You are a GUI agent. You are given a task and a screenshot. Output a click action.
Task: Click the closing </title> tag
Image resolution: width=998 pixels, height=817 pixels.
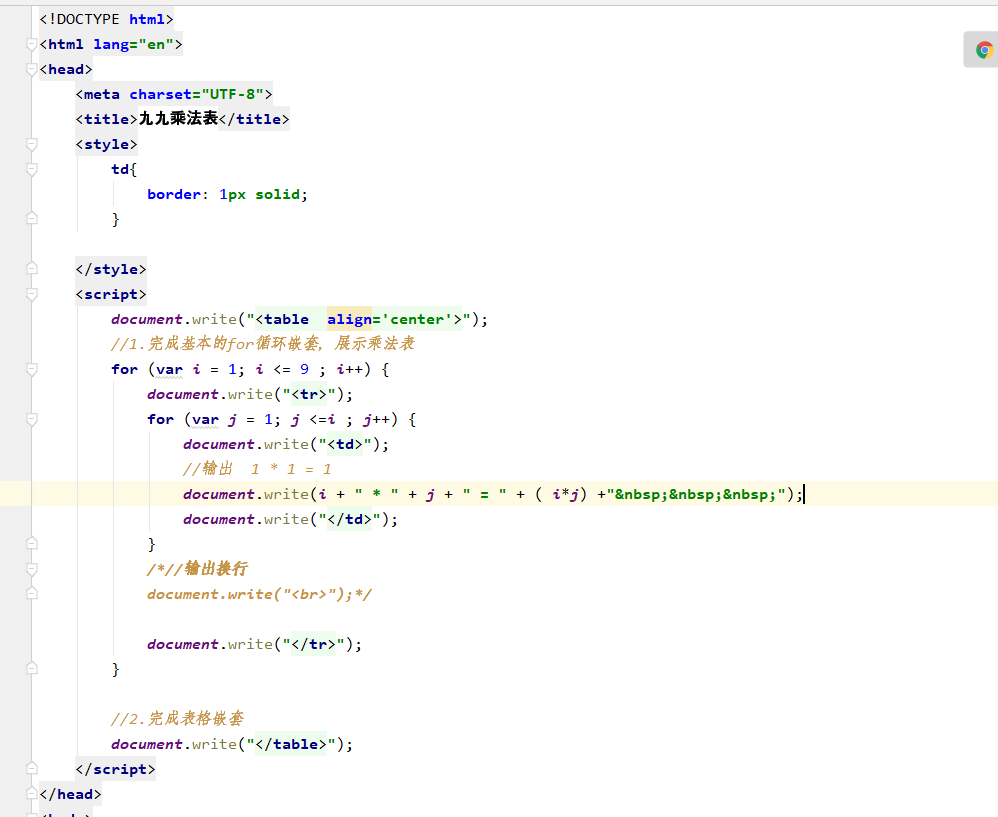pyautogui.click(x=253, y=119)
